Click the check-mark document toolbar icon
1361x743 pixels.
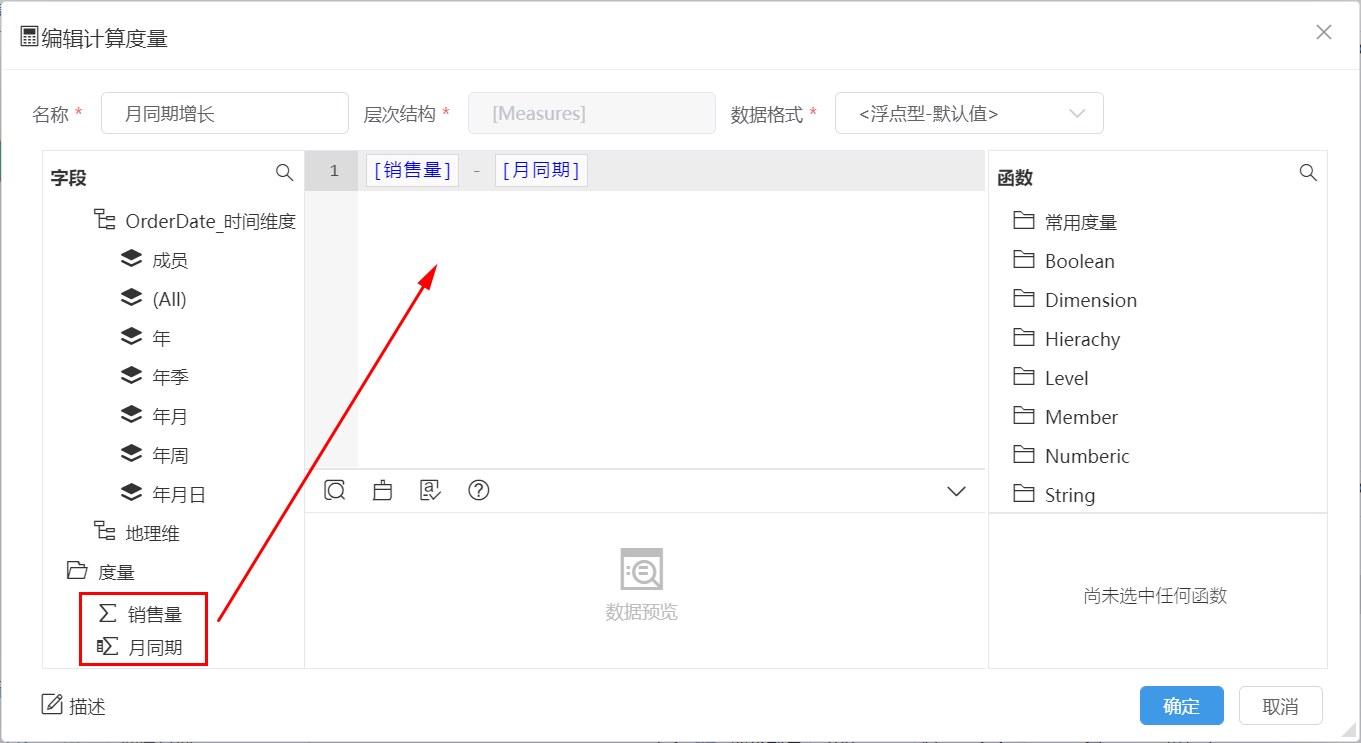pyautogui.click(x=430, y=490)
